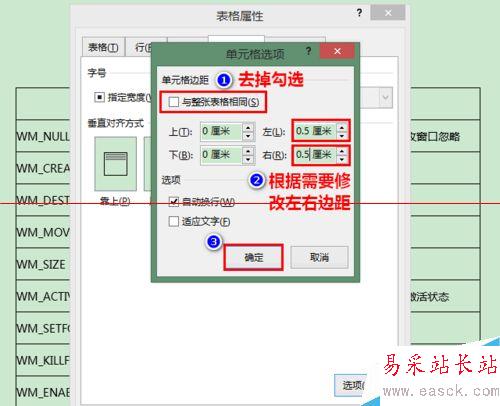This screenshot has height=406, width=500.
Task: Select WM_MOV cell in document table
Action: pos(43,232)
